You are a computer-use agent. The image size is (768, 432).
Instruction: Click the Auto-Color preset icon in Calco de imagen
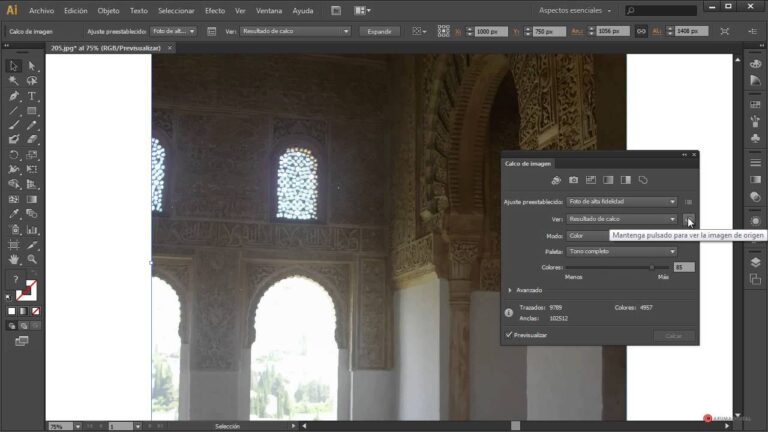(x=556, y=180)
